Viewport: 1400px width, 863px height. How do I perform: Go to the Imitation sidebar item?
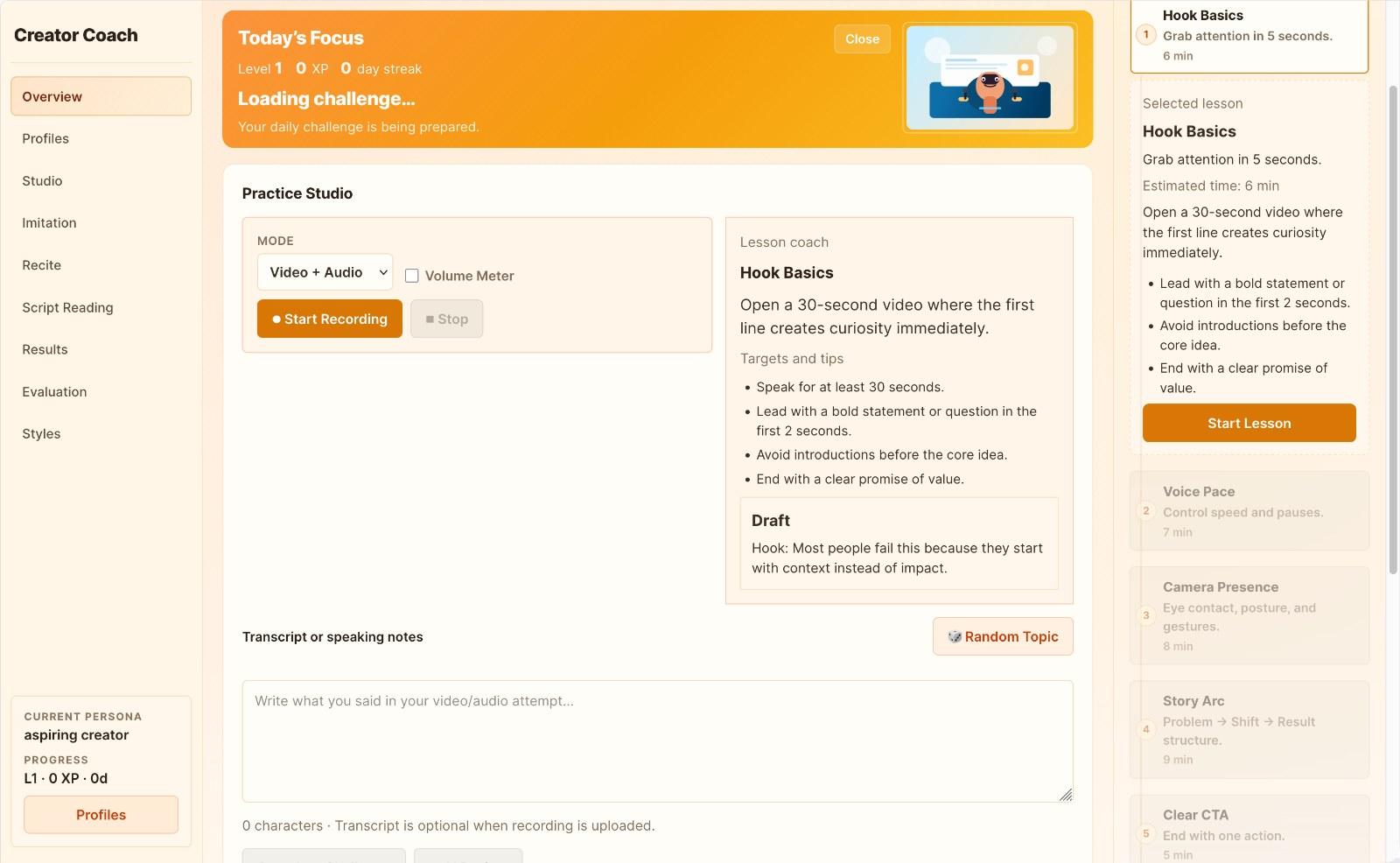49,223
